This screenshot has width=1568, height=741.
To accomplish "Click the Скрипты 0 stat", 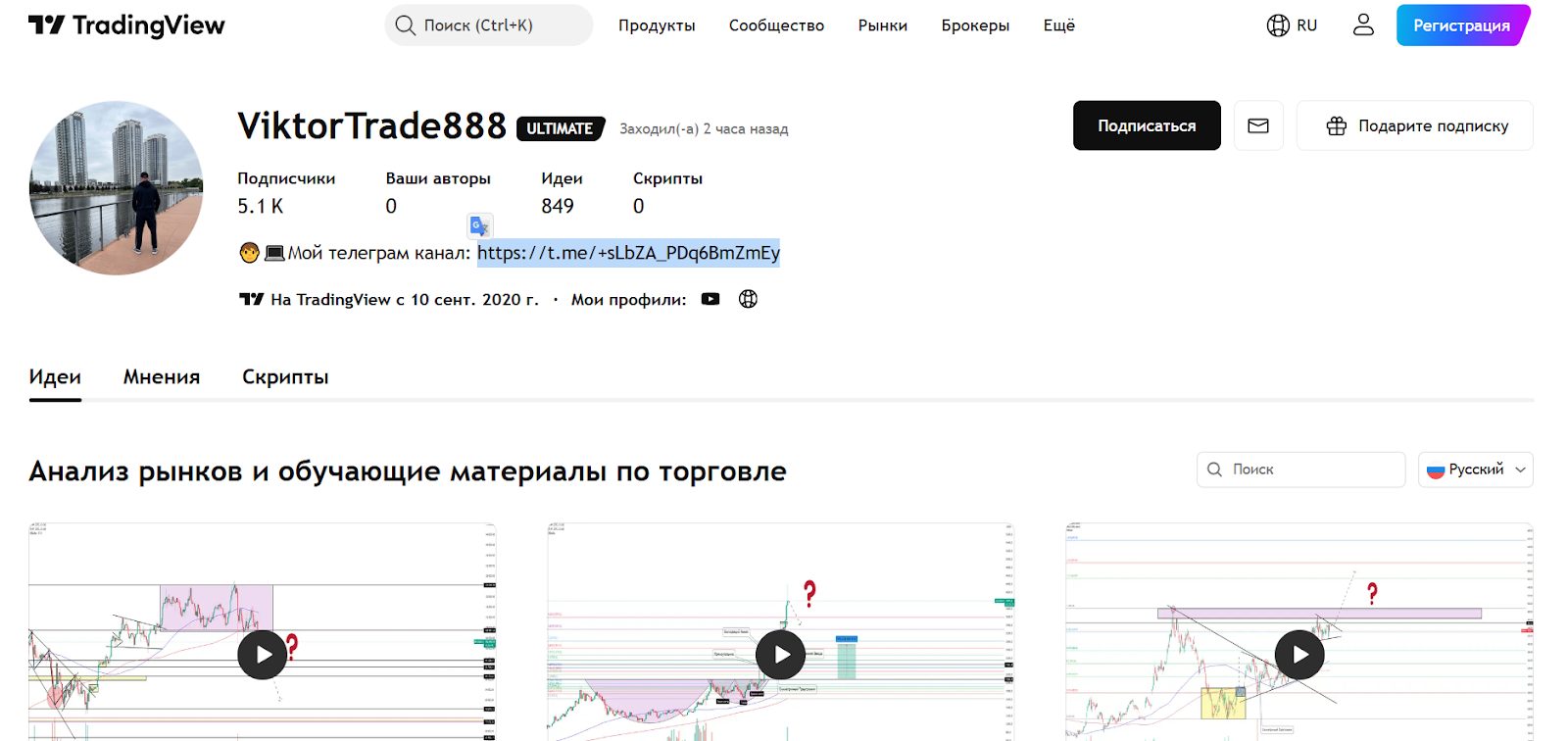I will [x=667, y=192].
